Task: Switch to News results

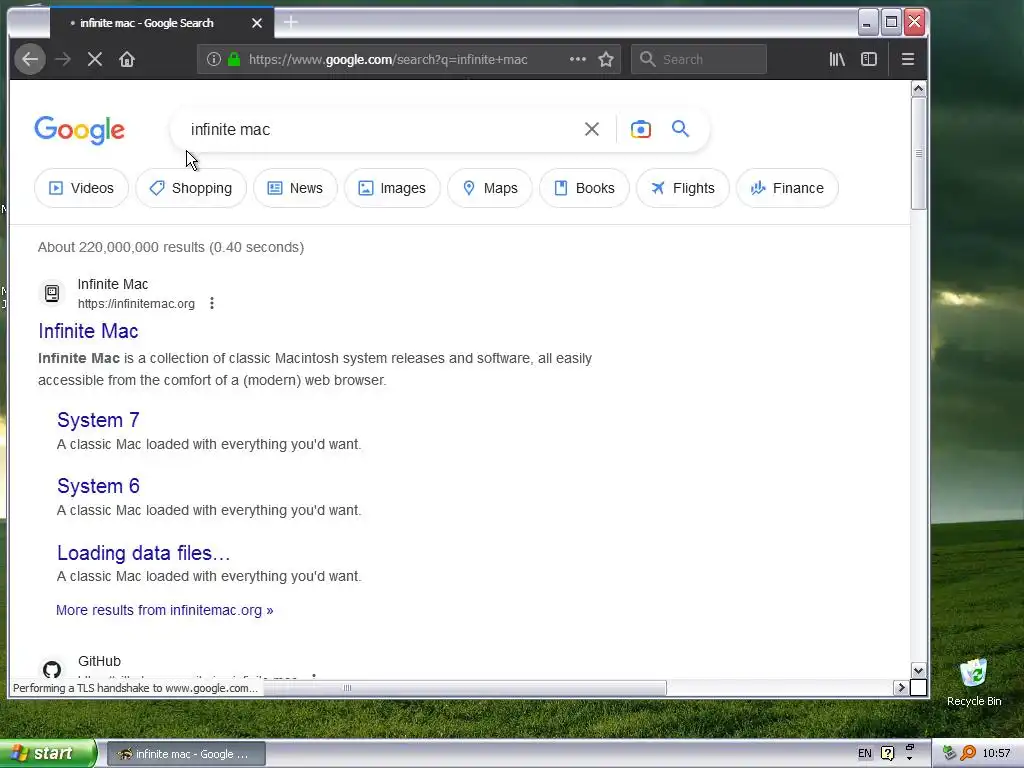Action: [295, 188]
